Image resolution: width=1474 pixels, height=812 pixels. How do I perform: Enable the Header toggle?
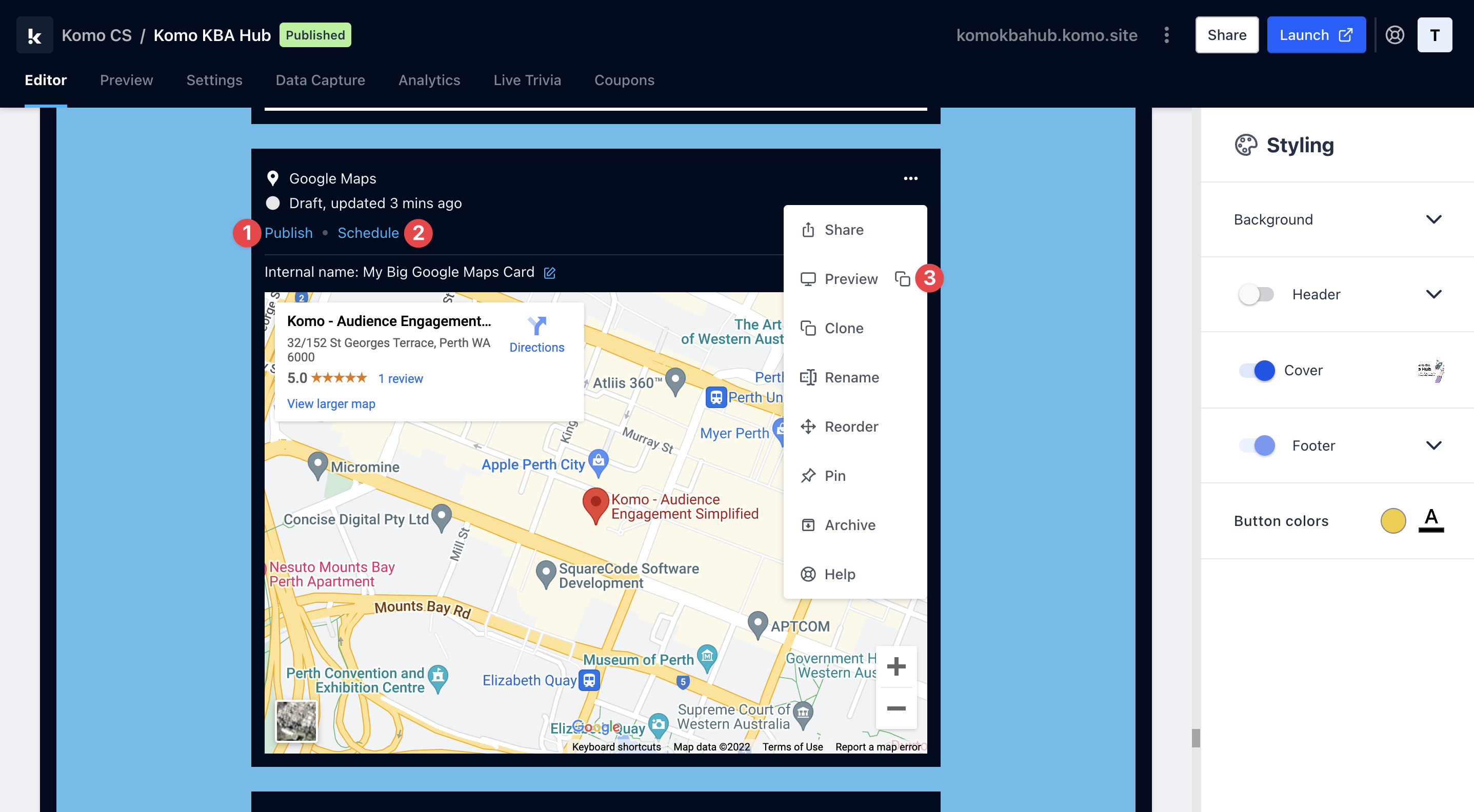(x=1256, y=294)
